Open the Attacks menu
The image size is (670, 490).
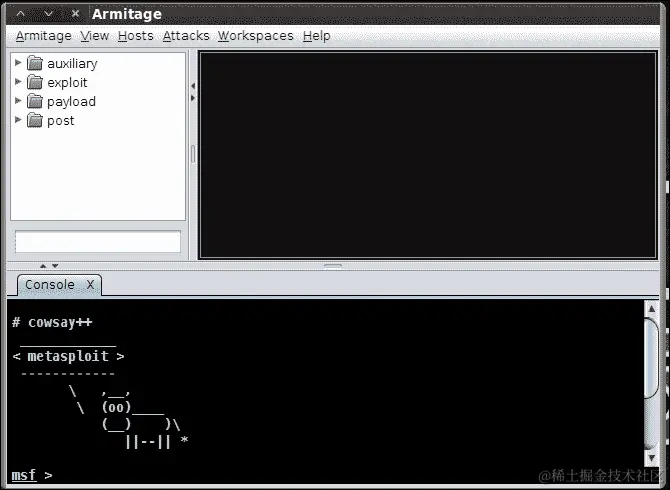point(186,36)
